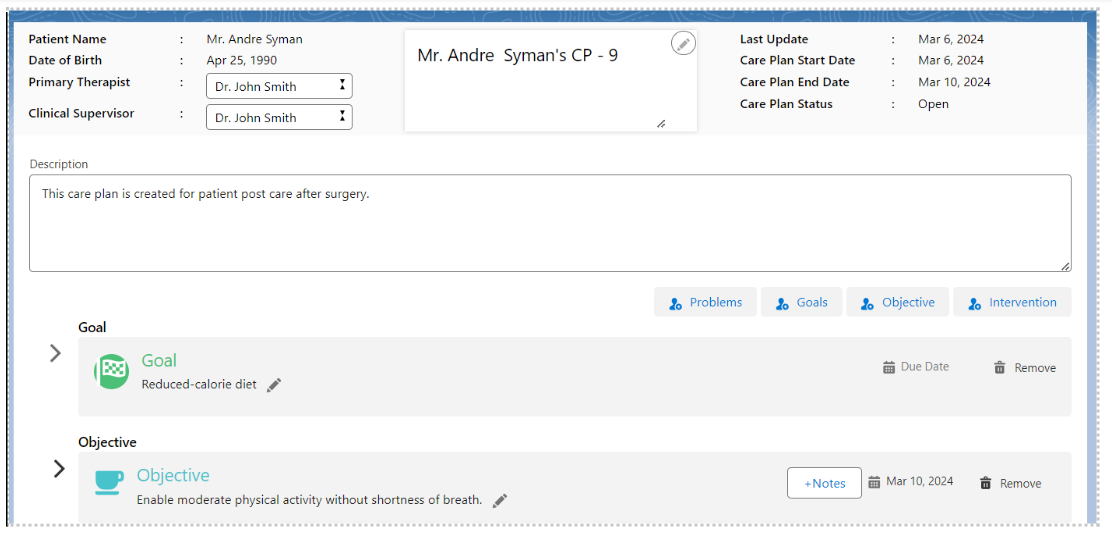Click the calendar icon beside Mar 10, 2024
This screenshot has width=1112, height=537.
tap(875, 482)
